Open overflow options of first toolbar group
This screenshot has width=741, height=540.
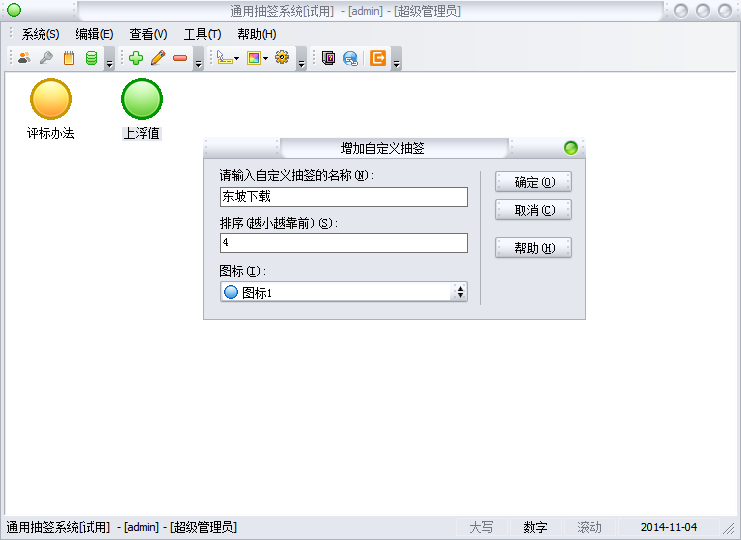coord(109,59)
